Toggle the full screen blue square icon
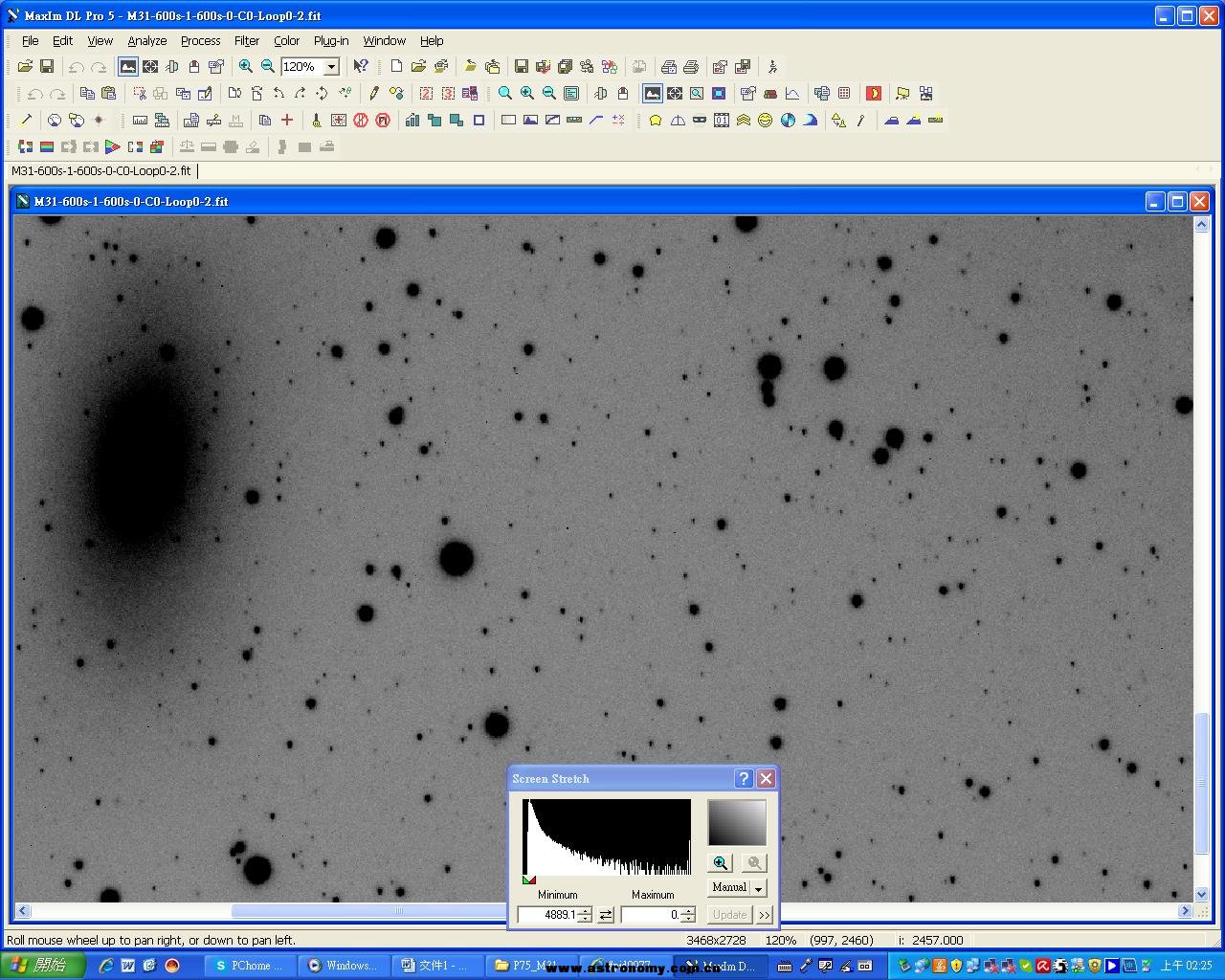The width and height of the screenshot is (1225, 980). pyautogui.click(x=719, y=93)
